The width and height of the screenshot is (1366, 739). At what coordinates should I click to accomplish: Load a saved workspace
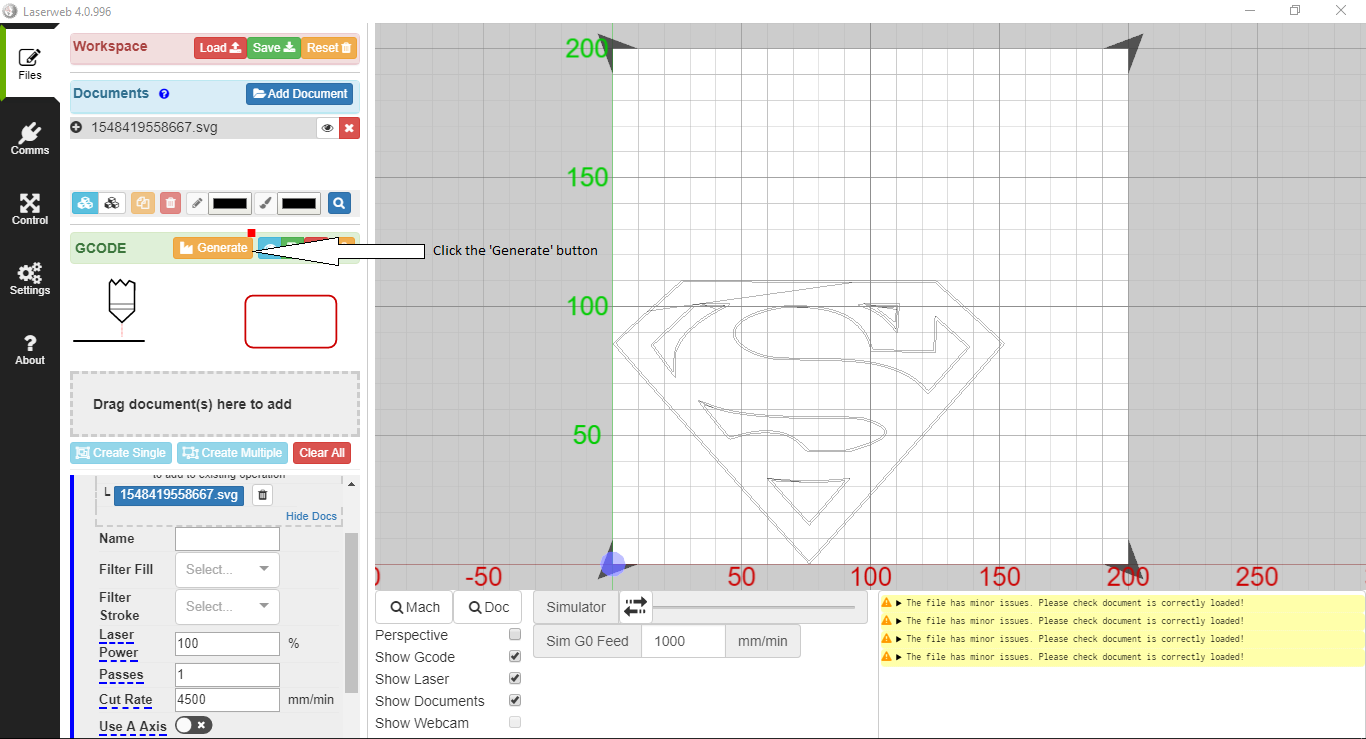pyautogui.click(x=220, y=48)
